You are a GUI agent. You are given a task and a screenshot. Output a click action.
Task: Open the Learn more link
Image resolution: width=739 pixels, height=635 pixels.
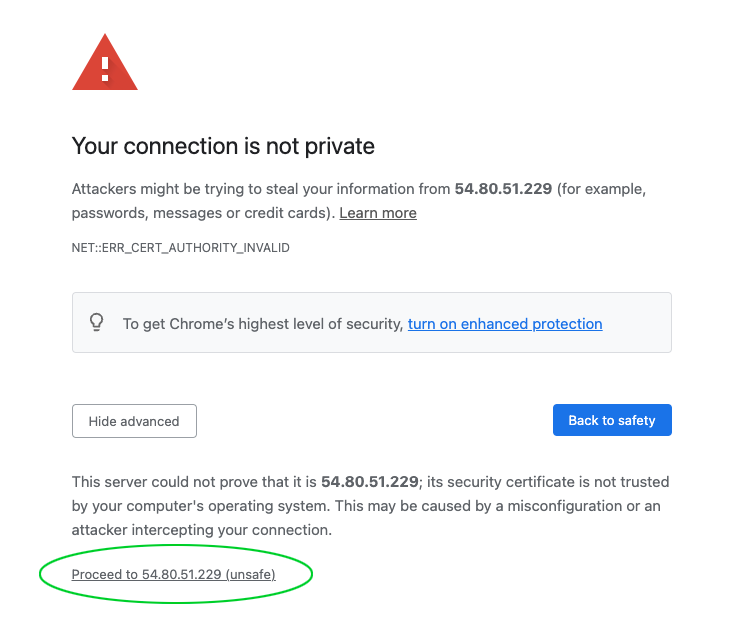(x=378, y=213)
